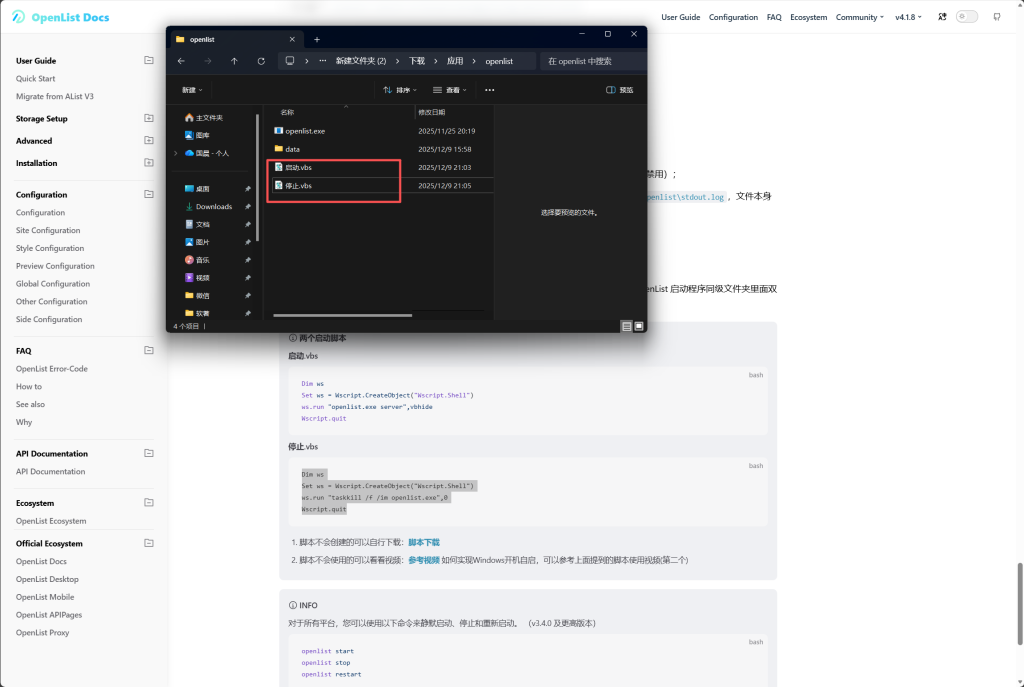Click the refresh icon in file explorer

(261, 61)
